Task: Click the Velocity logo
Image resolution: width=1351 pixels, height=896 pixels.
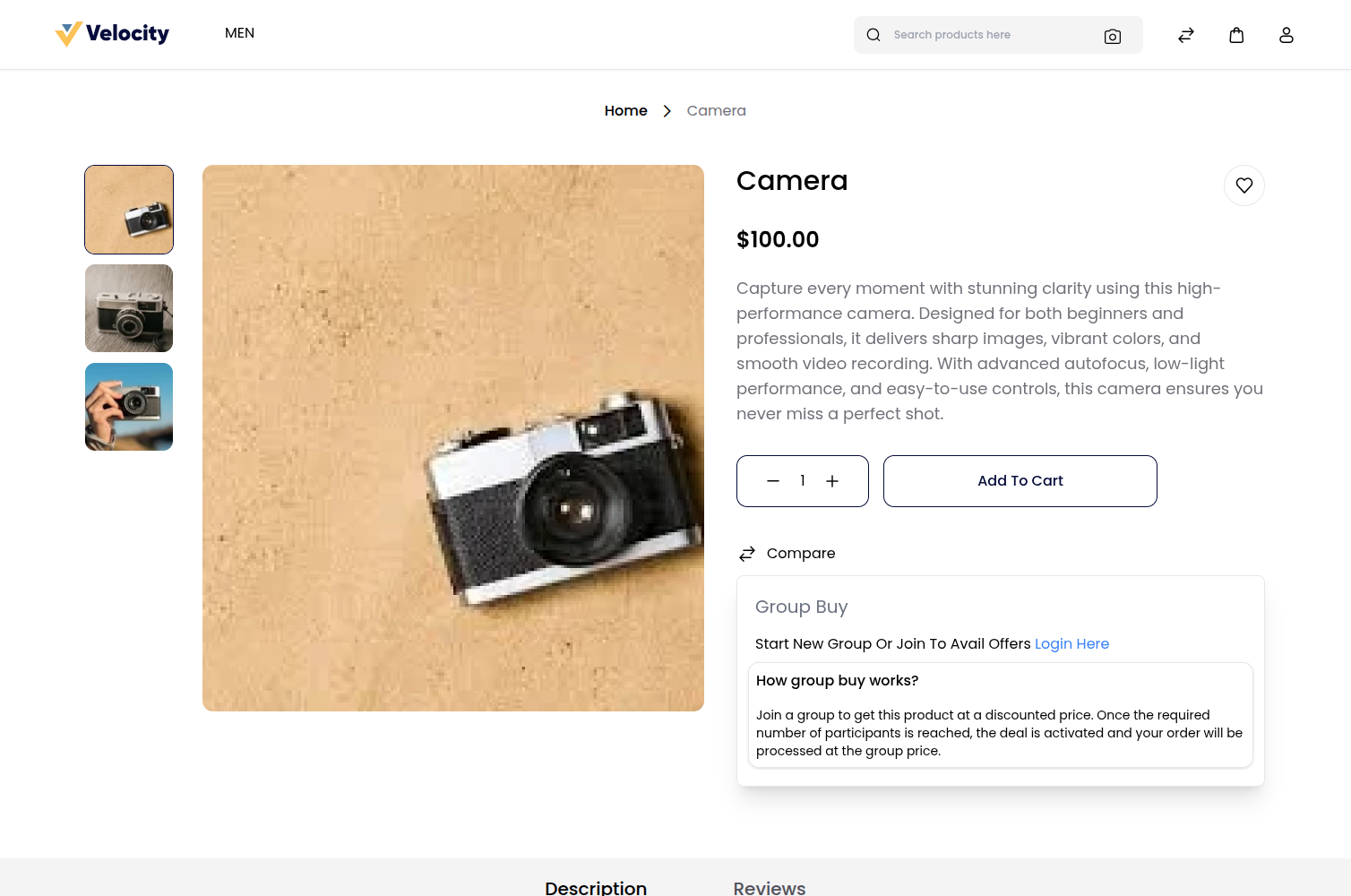Action: (x=111, y=33)
